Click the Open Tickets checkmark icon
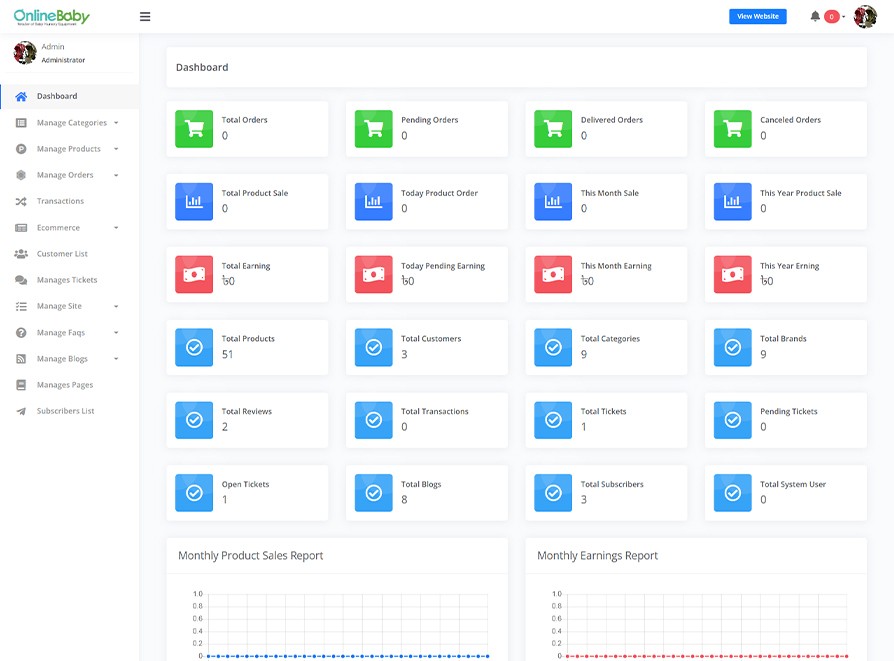 click(194, 492)
